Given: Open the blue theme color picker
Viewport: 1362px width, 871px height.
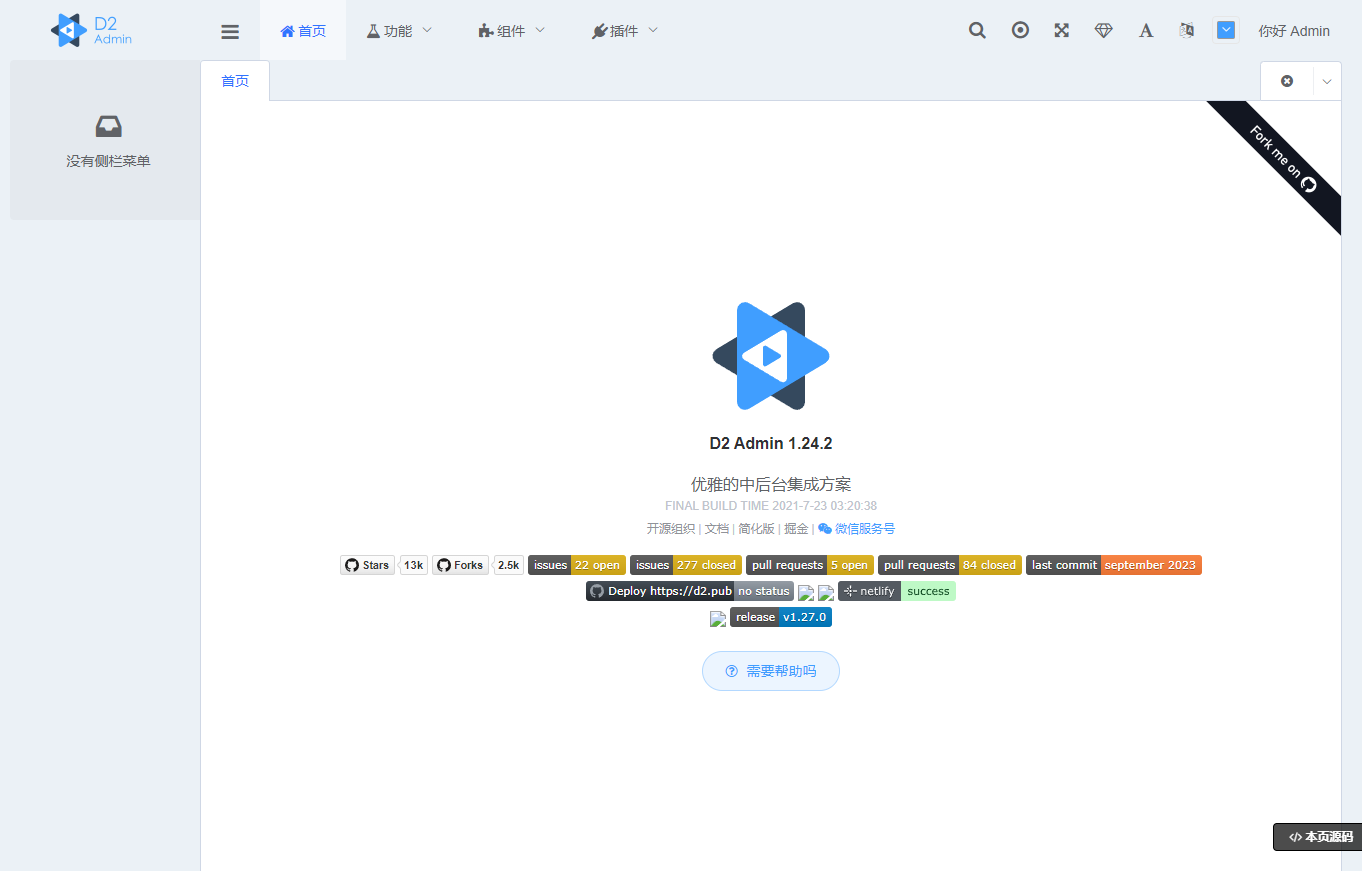Looking at the screenshot, I should [x=1226, y=30].
